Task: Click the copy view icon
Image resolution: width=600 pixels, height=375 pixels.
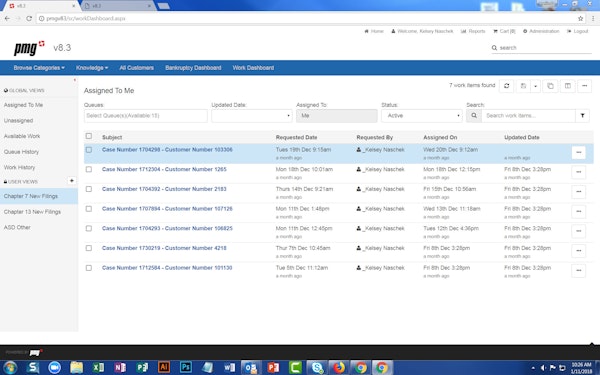Action: (x=550, y=86)
